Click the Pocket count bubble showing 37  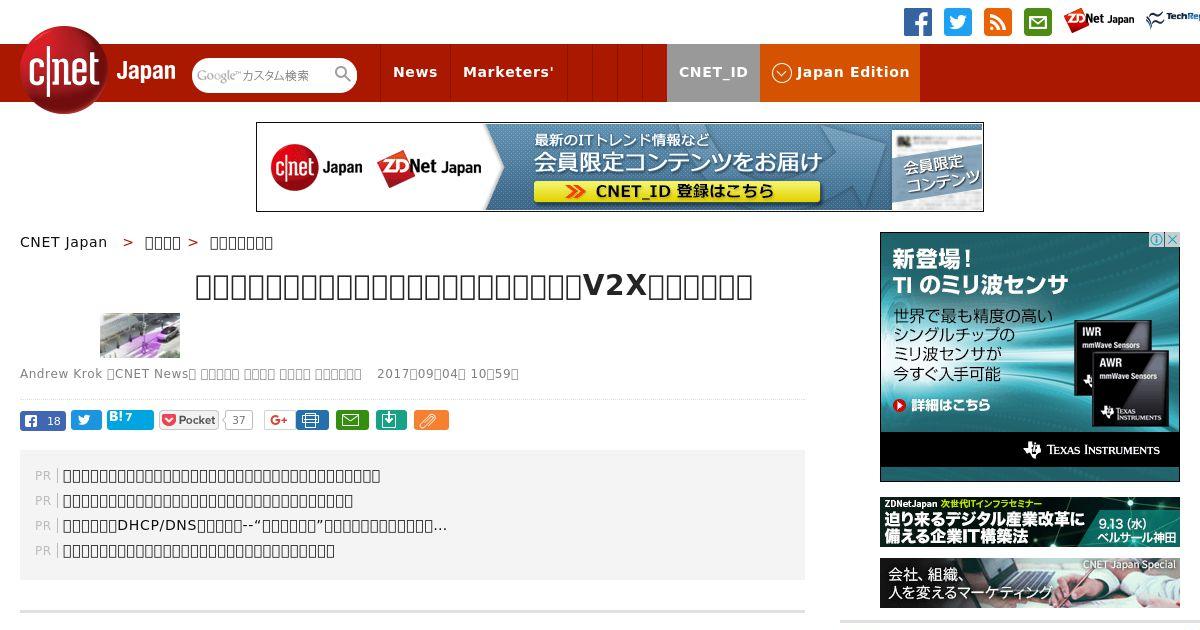(238, 420)
